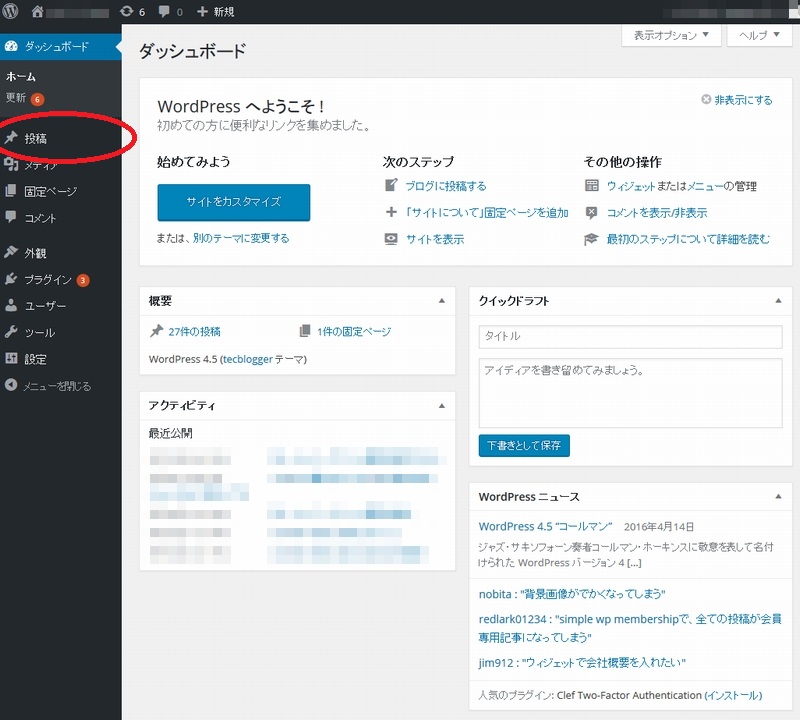Open 更新 submenu with 6 updates
Screen dimensions: 800x720
[x=24, y=98]
